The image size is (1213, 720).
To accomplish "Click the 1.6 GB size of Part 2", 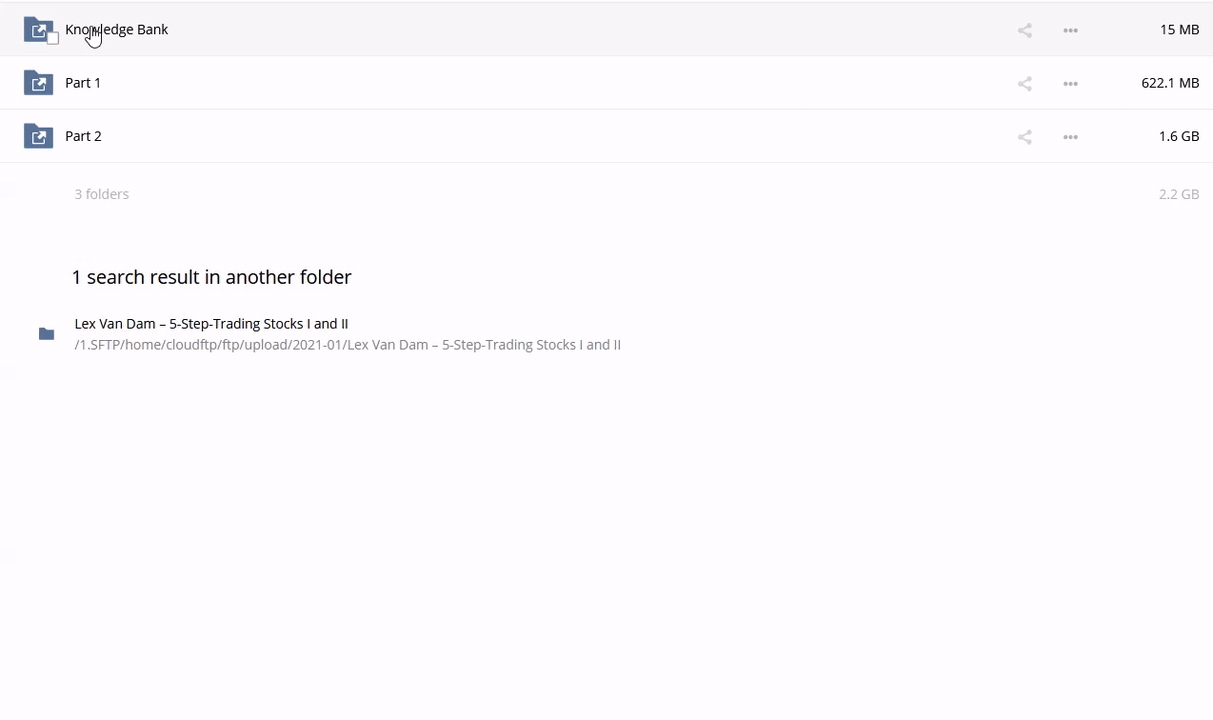I will [x=1178, y=136].
